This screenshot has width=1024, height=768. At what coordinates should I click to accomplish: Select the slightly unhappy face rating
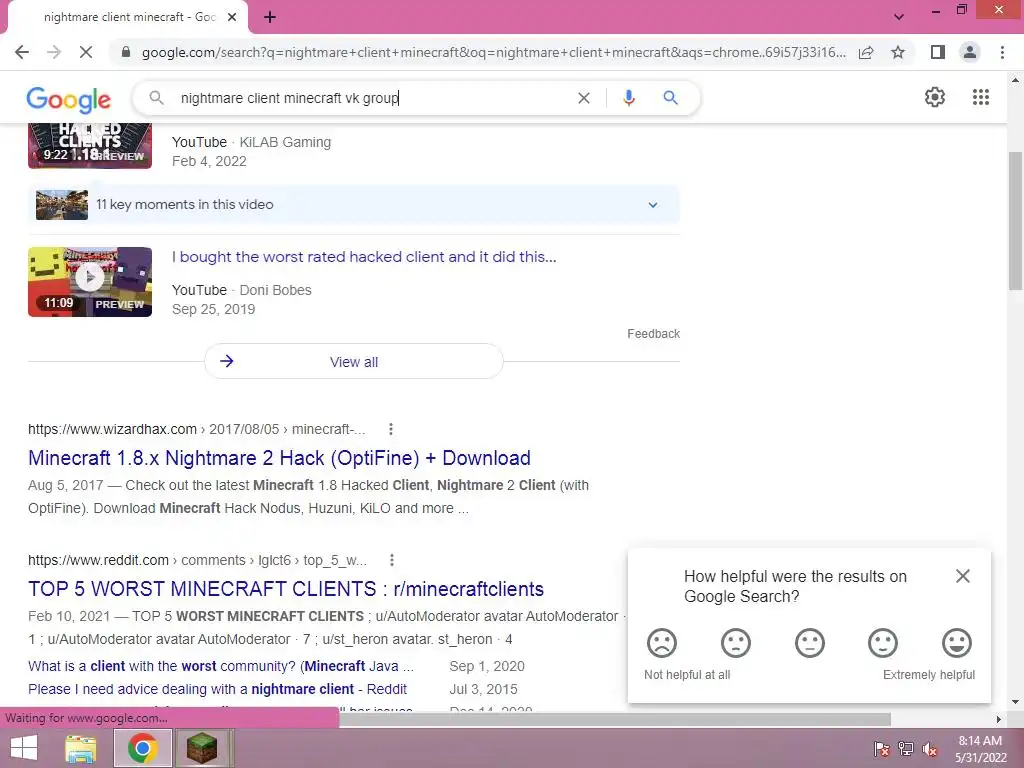735,643
